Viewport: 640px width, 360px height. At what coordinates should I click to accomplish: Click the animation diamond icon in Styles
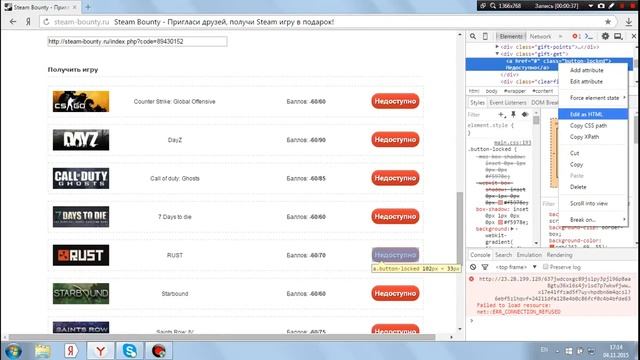525,115
